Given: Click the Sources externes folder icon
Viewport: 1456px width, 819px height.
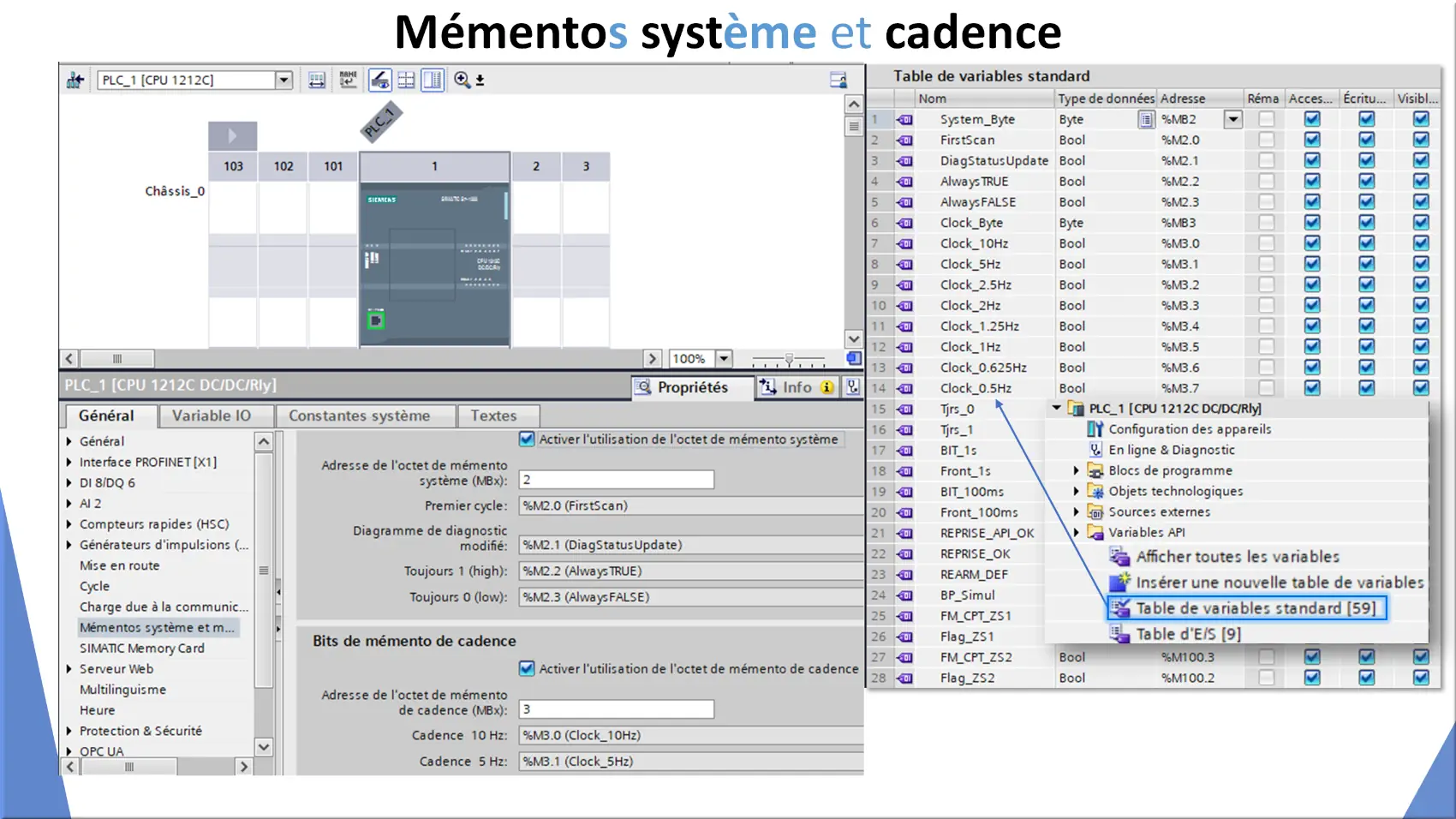Looking at the screenshot, I should coord(1095,511).
